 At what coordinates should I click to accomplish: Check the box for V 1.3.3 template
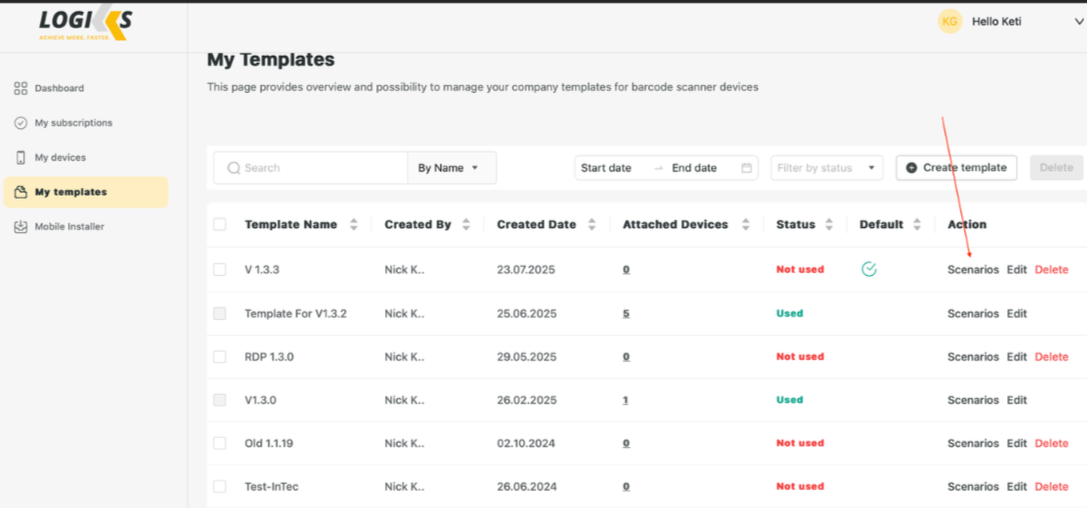click(x=220, y=270)
